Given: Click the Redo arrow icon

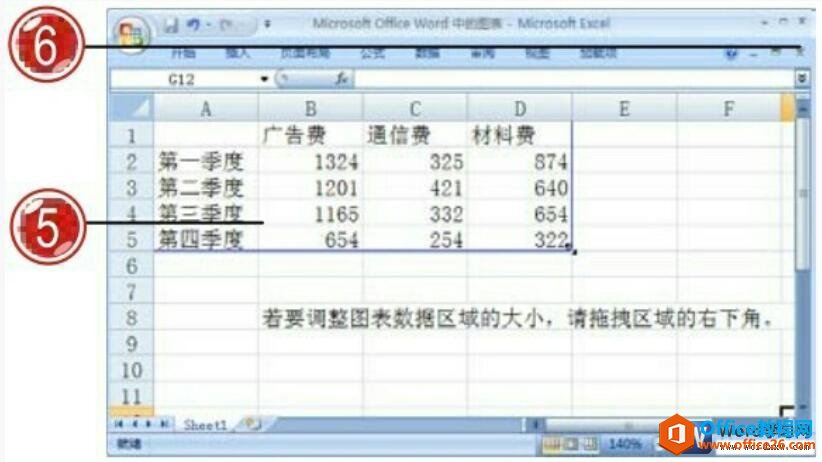Looking at the screenshot, I should click(x=225, y=25).
